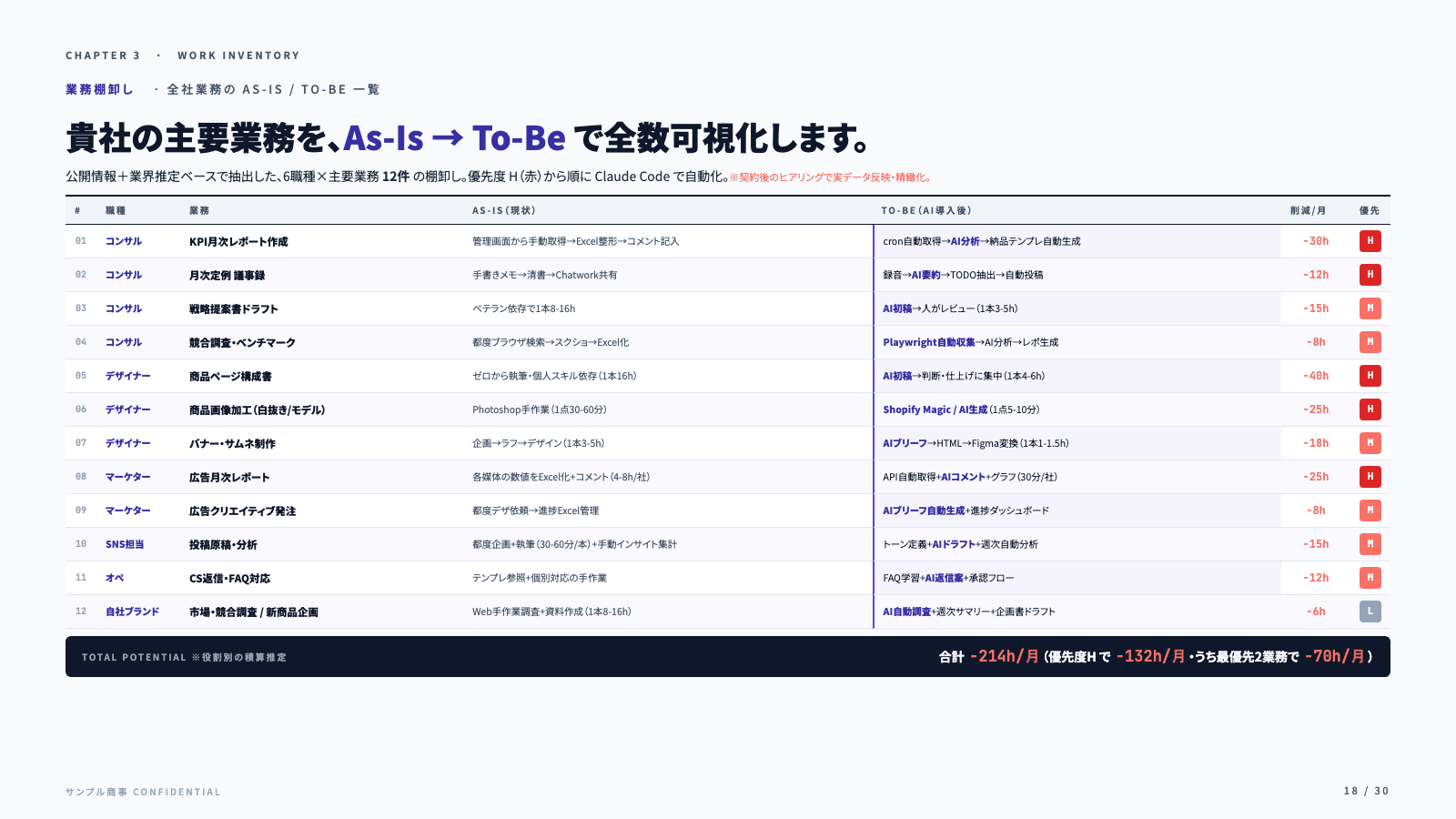Select the M priority badge for 戦略提案書ドラフト
Screen dimensions: 1456x819
click(1370, 308)
